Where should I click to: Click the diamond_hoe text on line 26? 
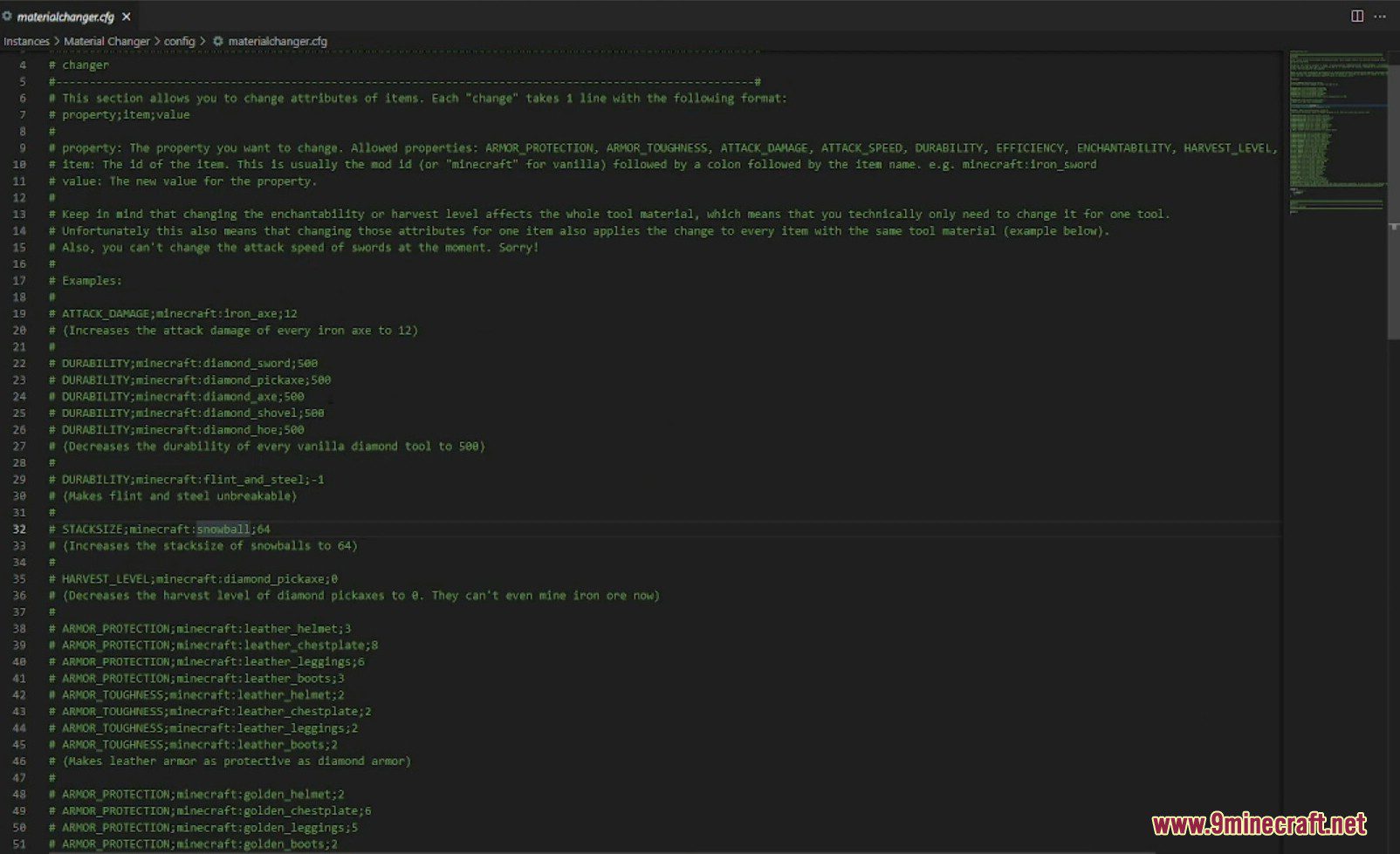[240, 430]
